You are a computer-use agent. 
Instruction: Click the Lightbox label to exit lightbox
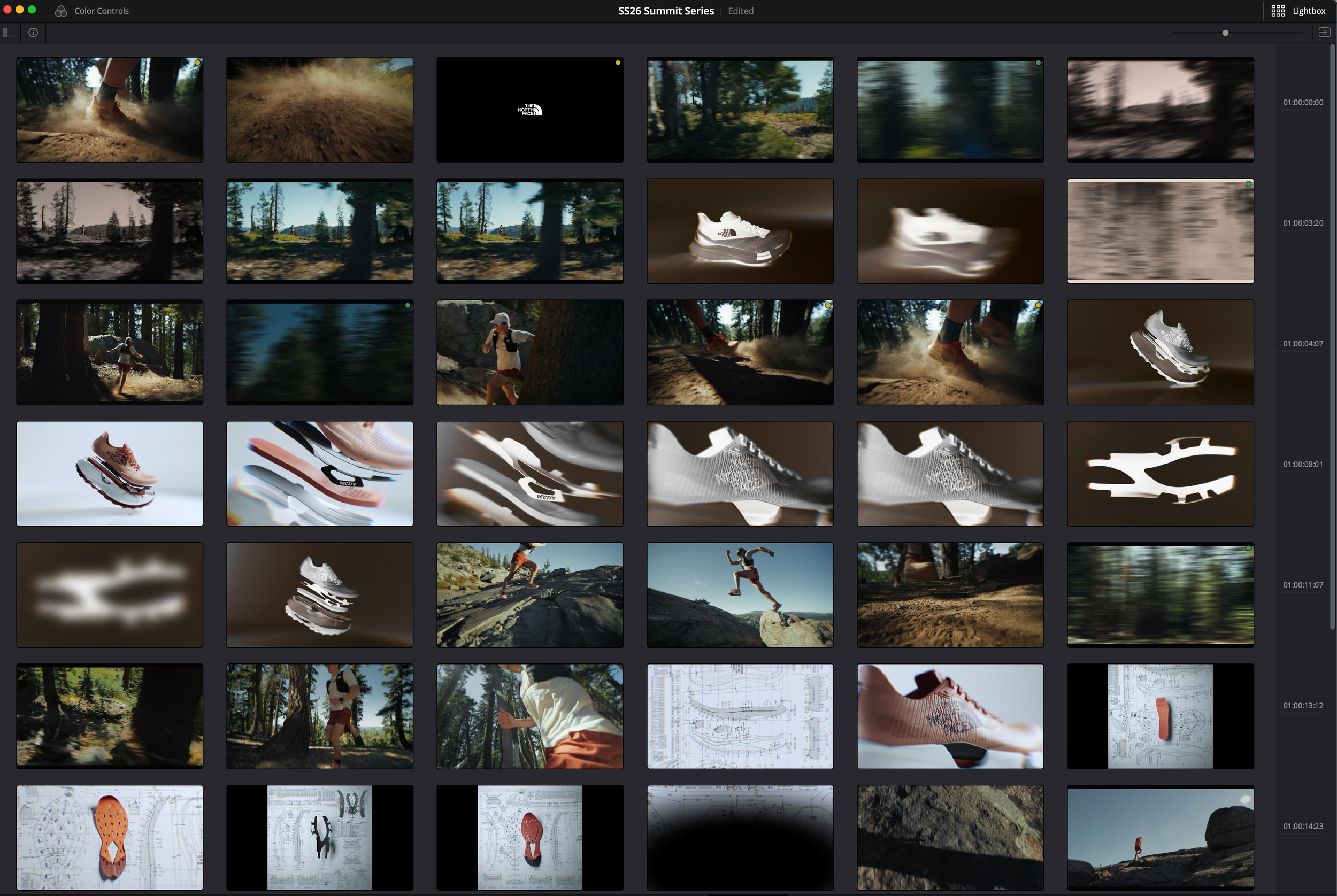pos(1309,11)
